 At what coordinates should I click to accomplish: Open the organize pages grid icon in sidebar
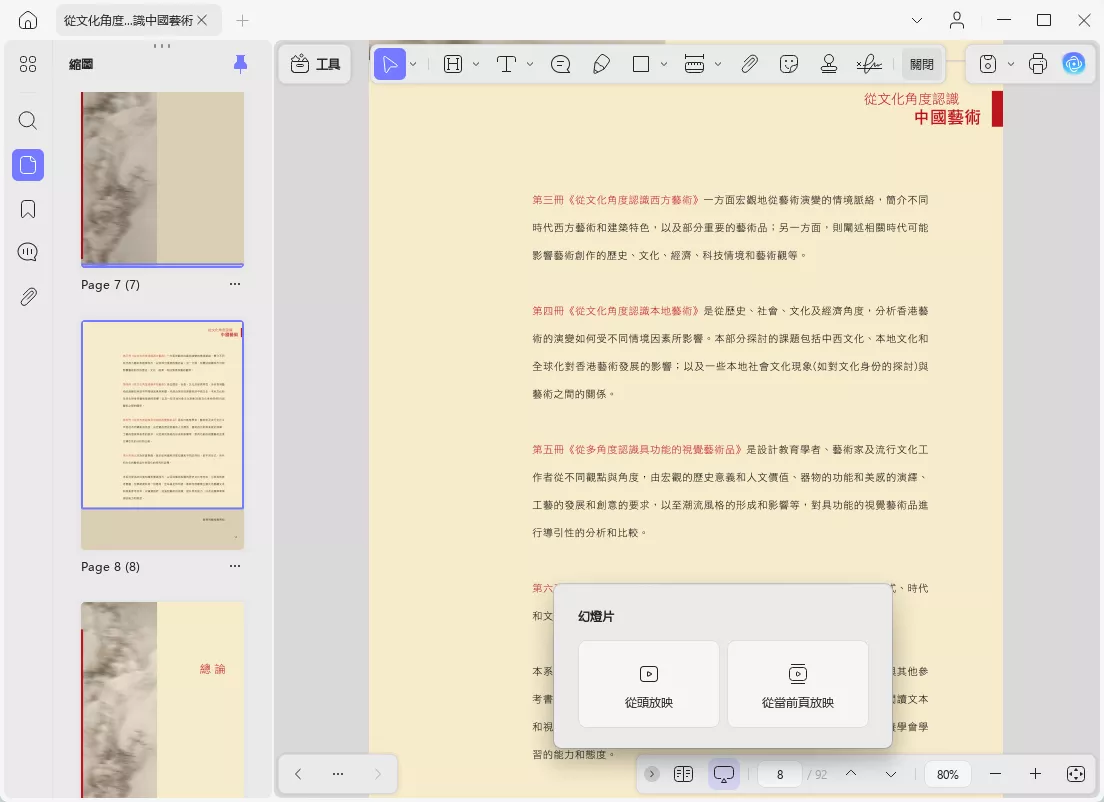pos(27,64)
